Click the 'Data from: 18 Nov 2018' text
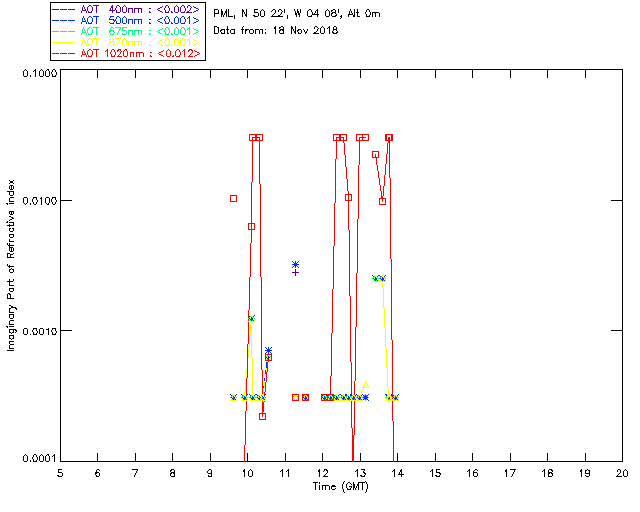The height and width of the screenshot is (512, 640). pyautogui.click(x=276, y=31)
